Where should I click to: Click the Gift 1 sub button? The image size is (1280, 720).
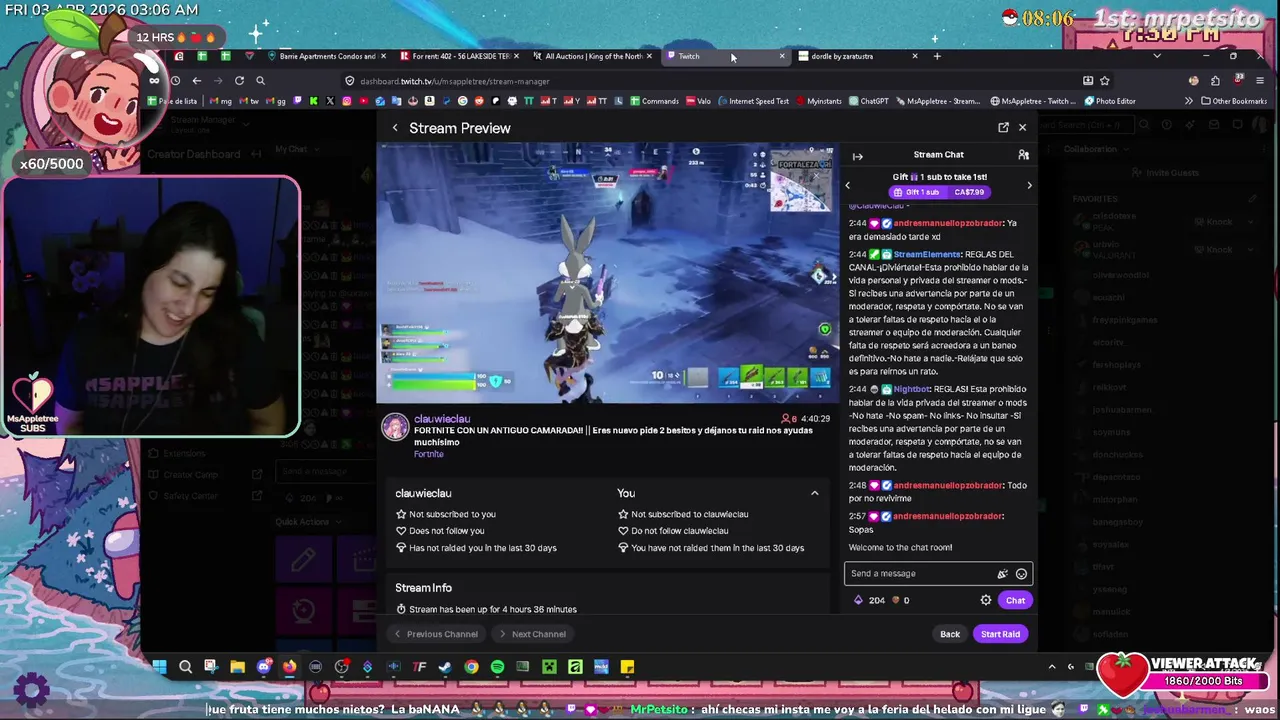[x=939, y=192]
